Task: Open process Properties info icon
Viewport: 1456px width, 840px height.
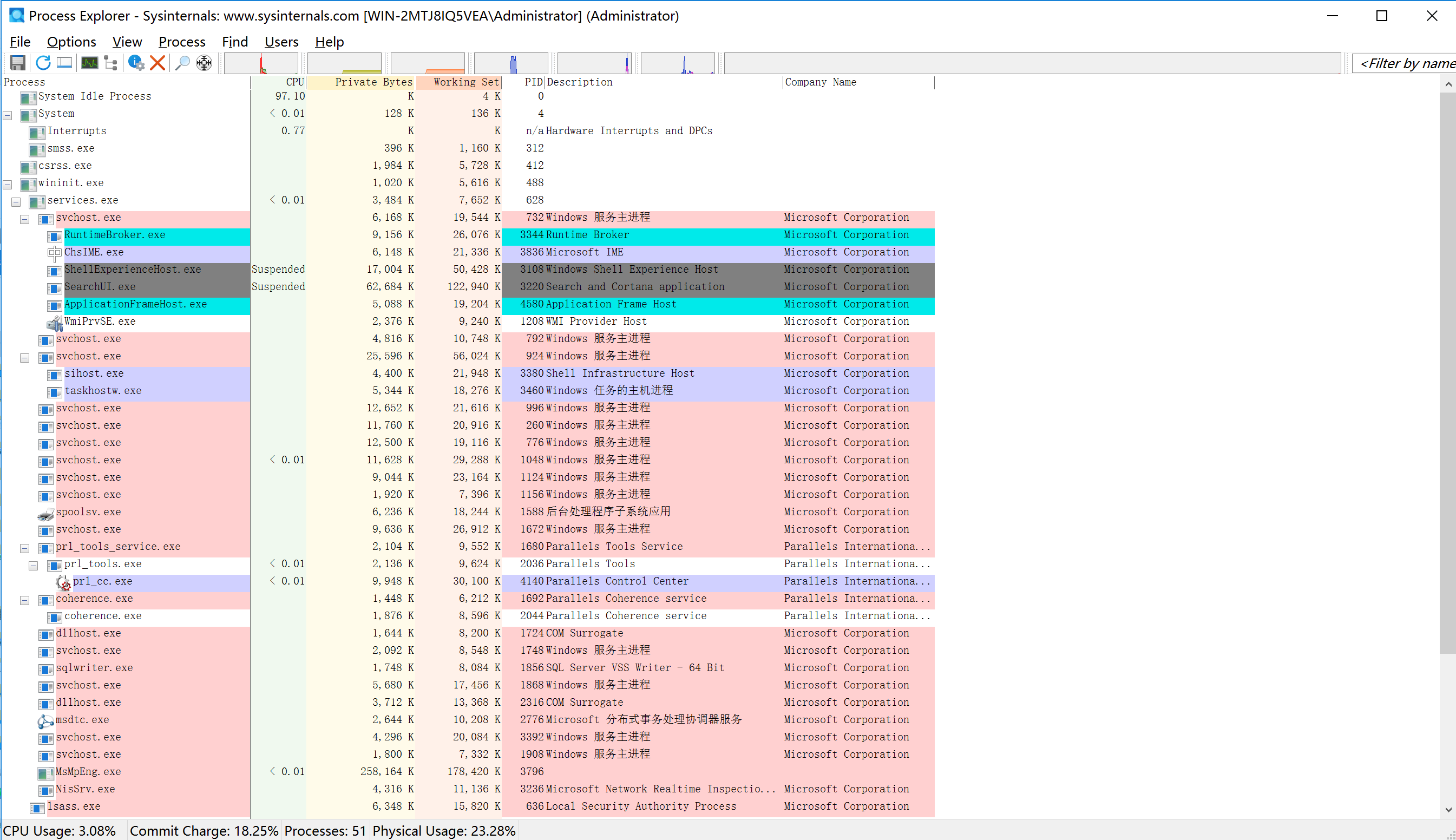Action: click(x=136, y=63)
